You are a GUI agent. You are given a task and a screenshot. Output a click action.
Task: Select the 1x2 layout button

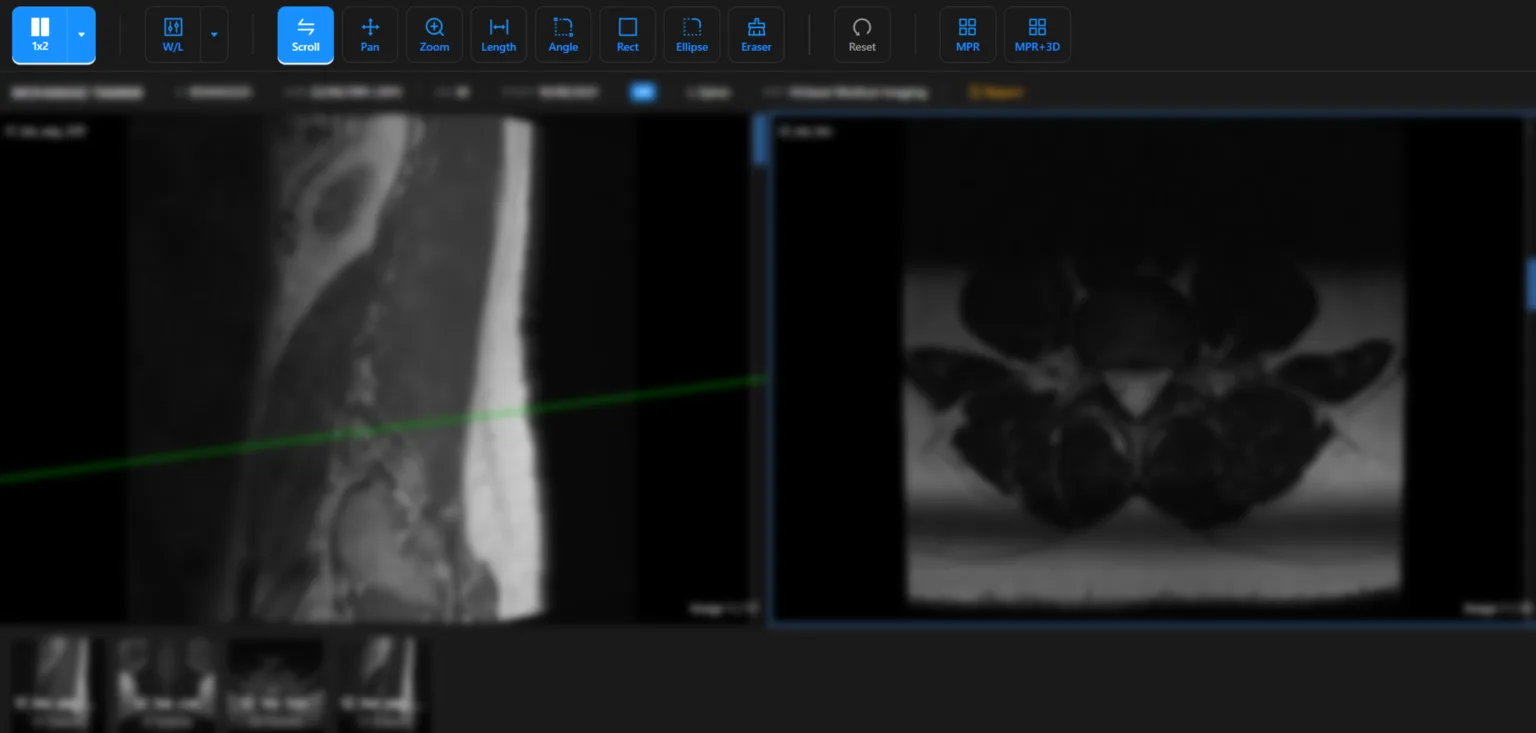40,35
